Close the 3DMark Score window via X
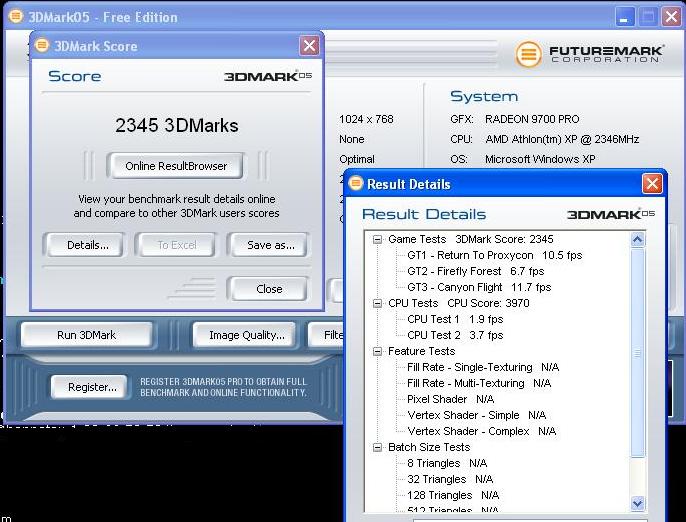This screenshot has height=522, width=686. click(309, 46)
